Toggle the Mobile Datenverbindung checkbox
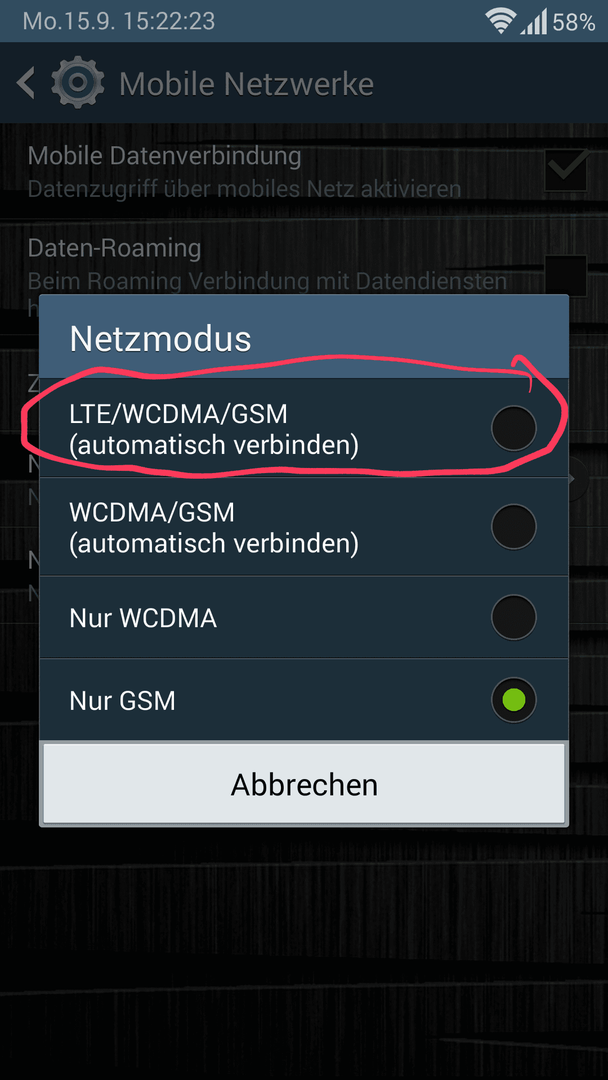The image size is (608, 1080). click(566, 169)
